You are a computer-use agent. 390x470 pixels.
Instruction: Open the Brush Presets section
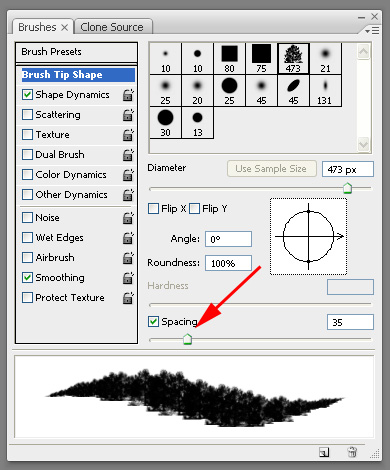coord(76,52)
